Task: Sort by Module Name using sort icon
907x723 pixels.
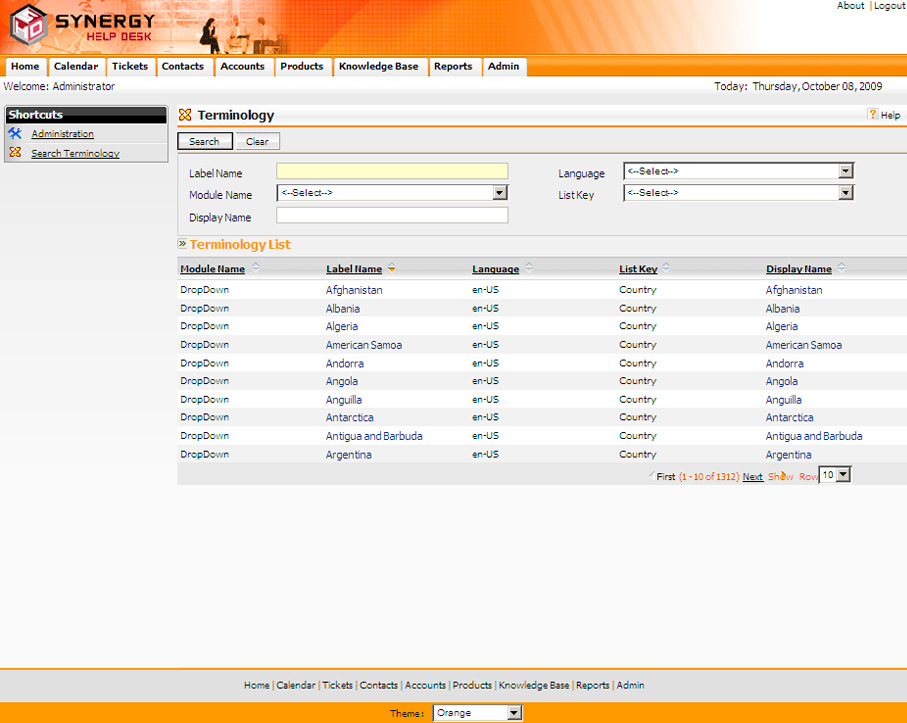Action: tap(256, 268)
